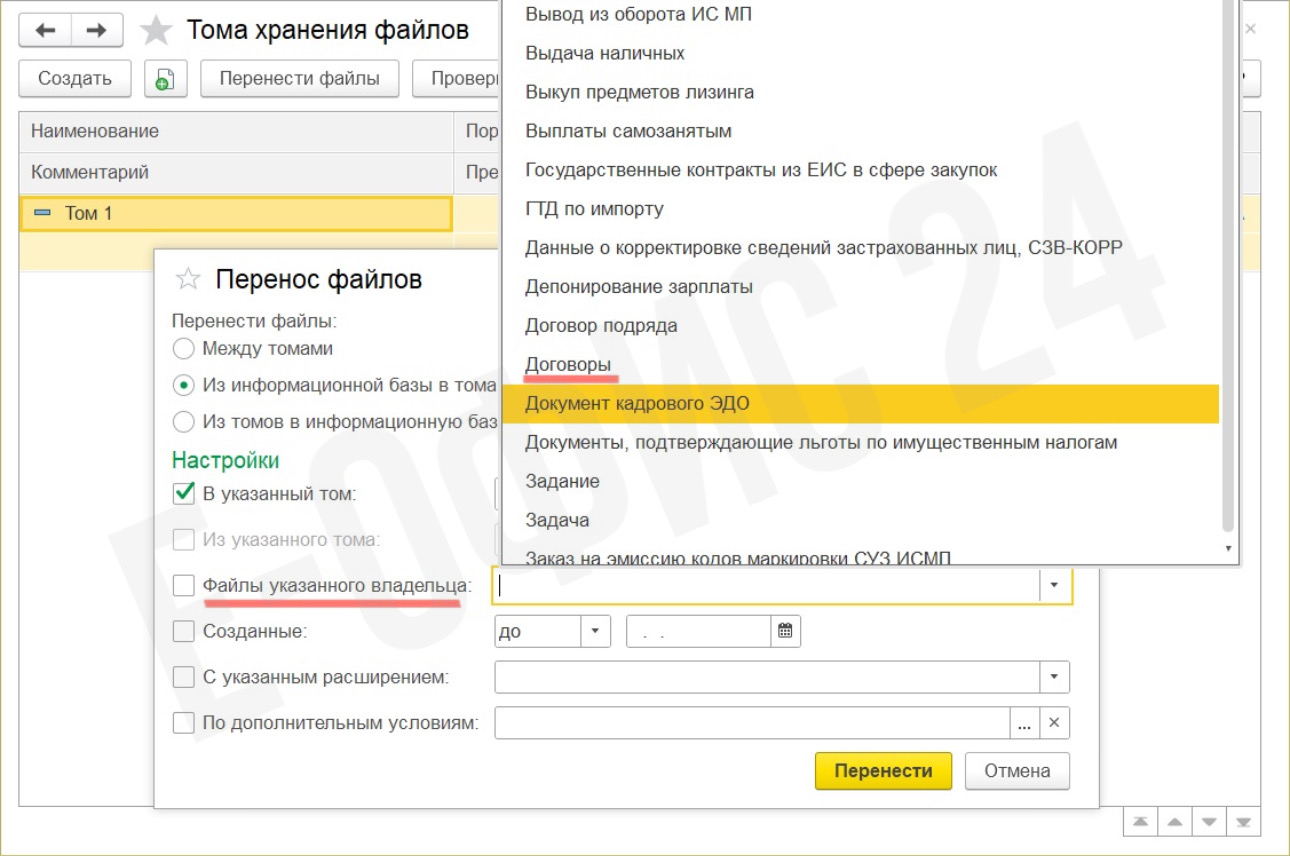This screenshot has width=1290, height=856.
Task: Check С указанным расширением option
Action: click(184, 677)
